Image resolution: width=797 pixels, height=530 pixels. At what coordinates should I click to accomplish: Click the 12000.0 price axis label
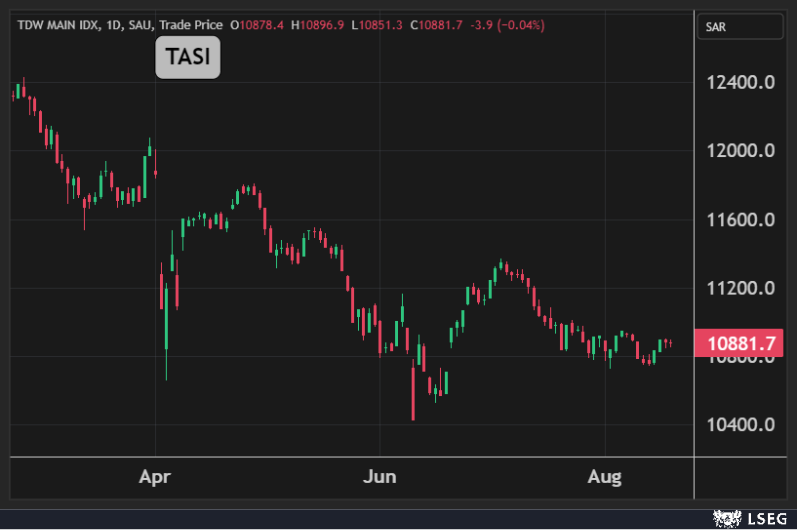pyautogui.click(x=741, y=151)
